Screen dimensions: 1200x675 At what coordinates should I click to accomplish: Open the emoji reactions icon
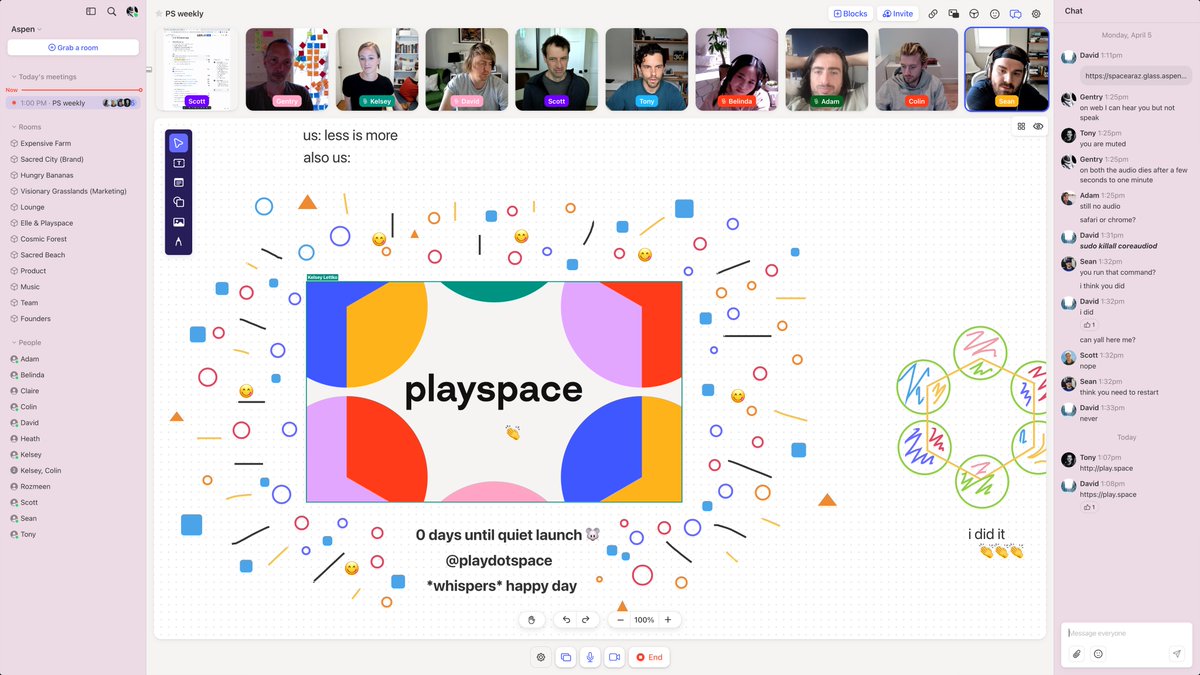coord(994,14)
